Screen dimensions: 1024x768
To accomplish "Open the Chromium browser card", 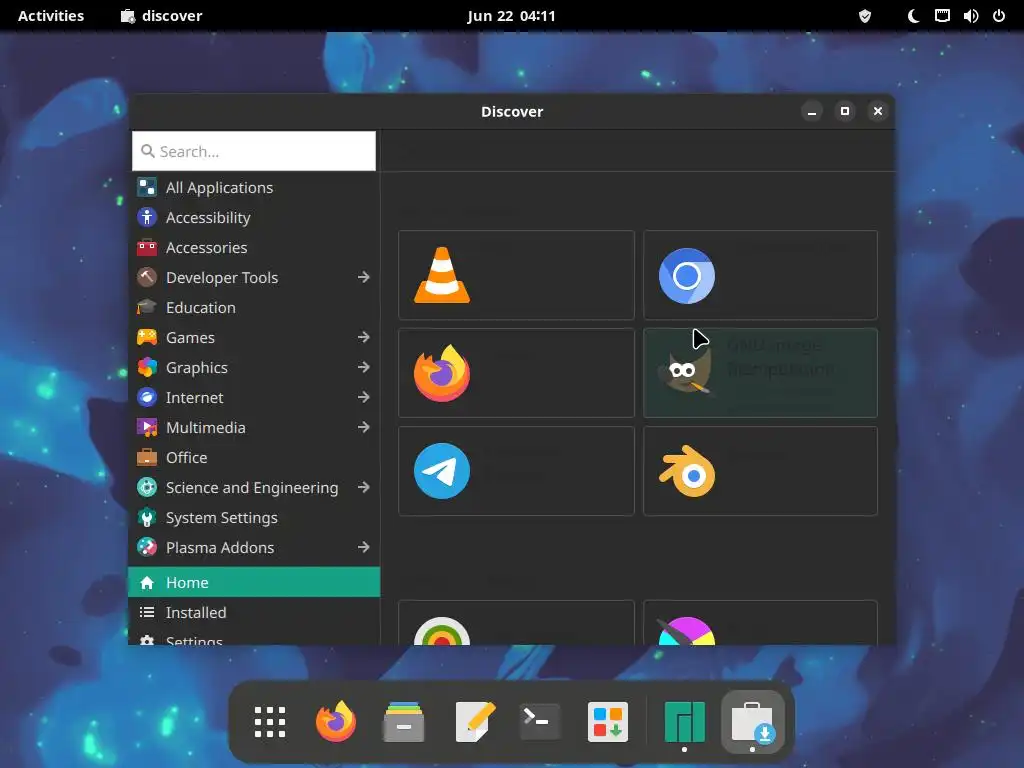I will pyautogui.click(x=760, y=275).
